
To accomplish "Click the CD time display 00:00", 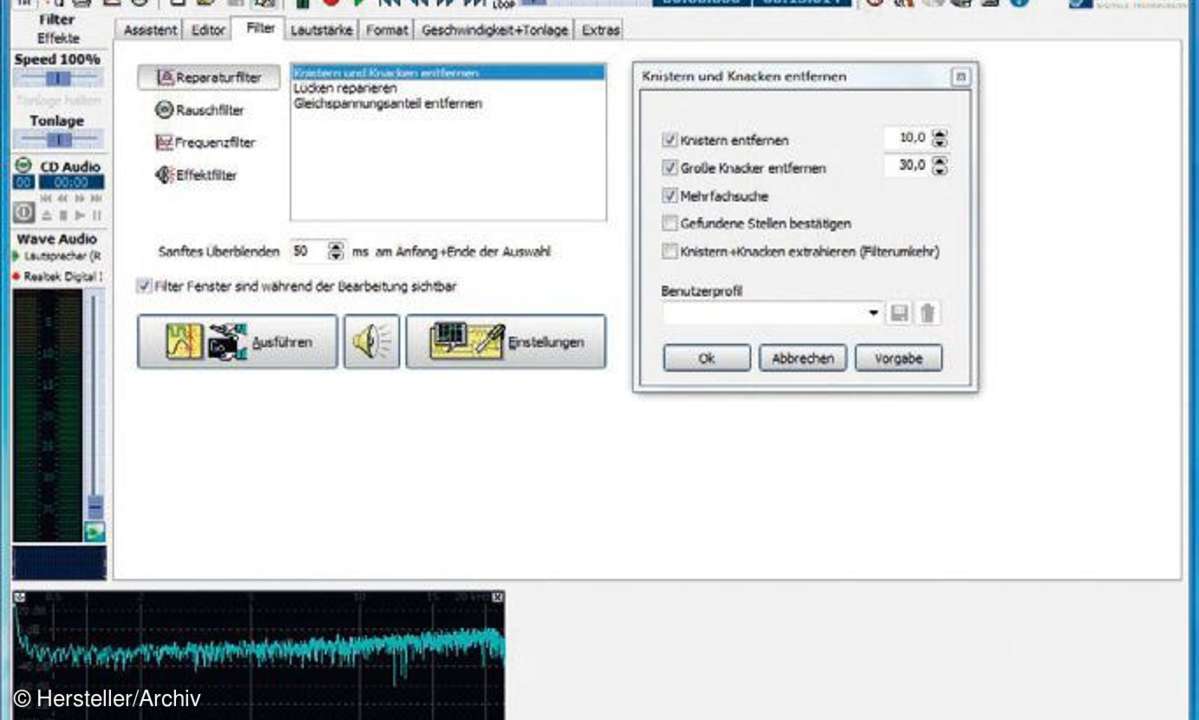I will tap(71, 182).
